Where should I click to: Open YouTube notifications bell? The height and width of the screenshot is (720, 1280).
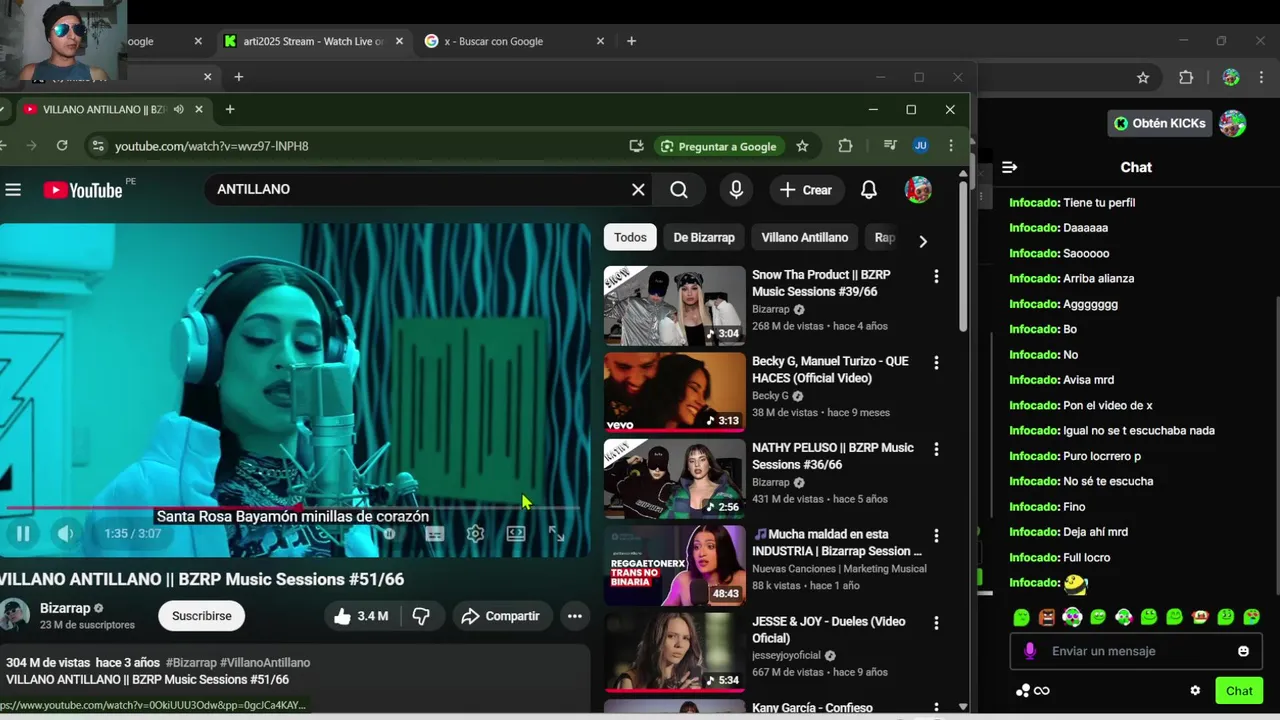(x=869, y=189)
